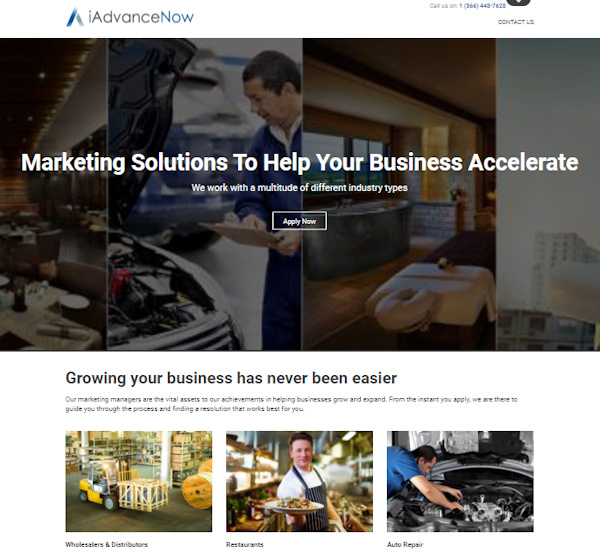Open the Restaurants chef image
600x553 pixels.
click(299, 481)
